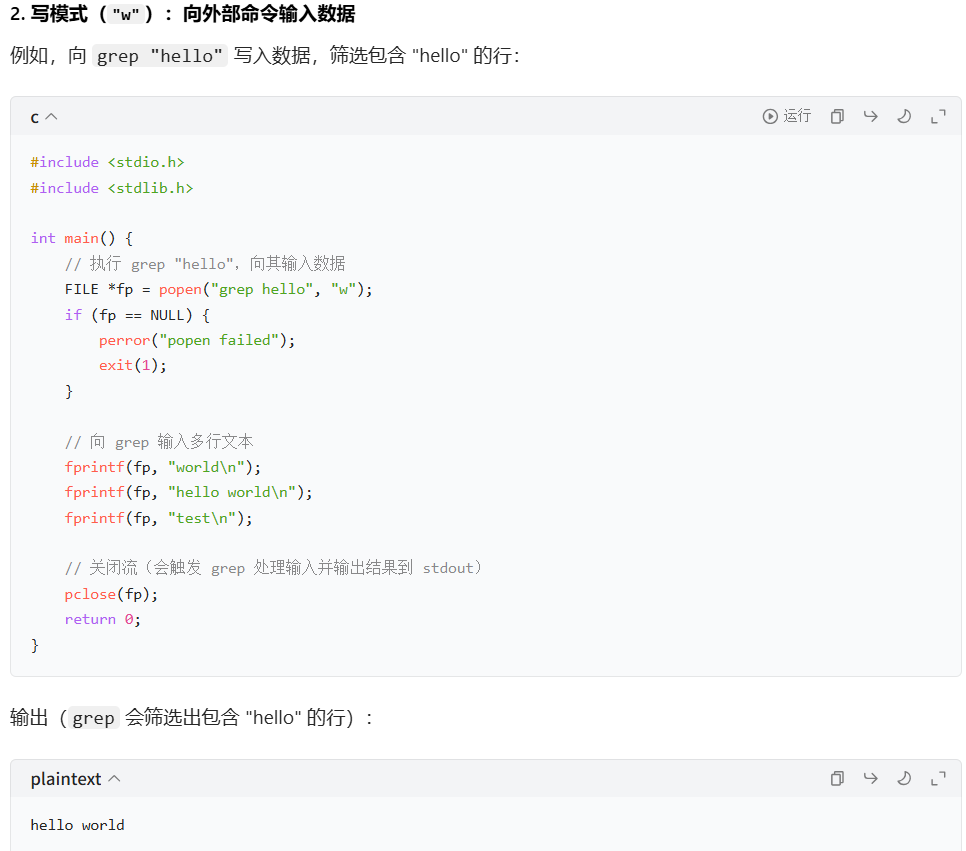Click the comment mentioning stdout
This screenshot has height=851, width=966.
(274, 568)
